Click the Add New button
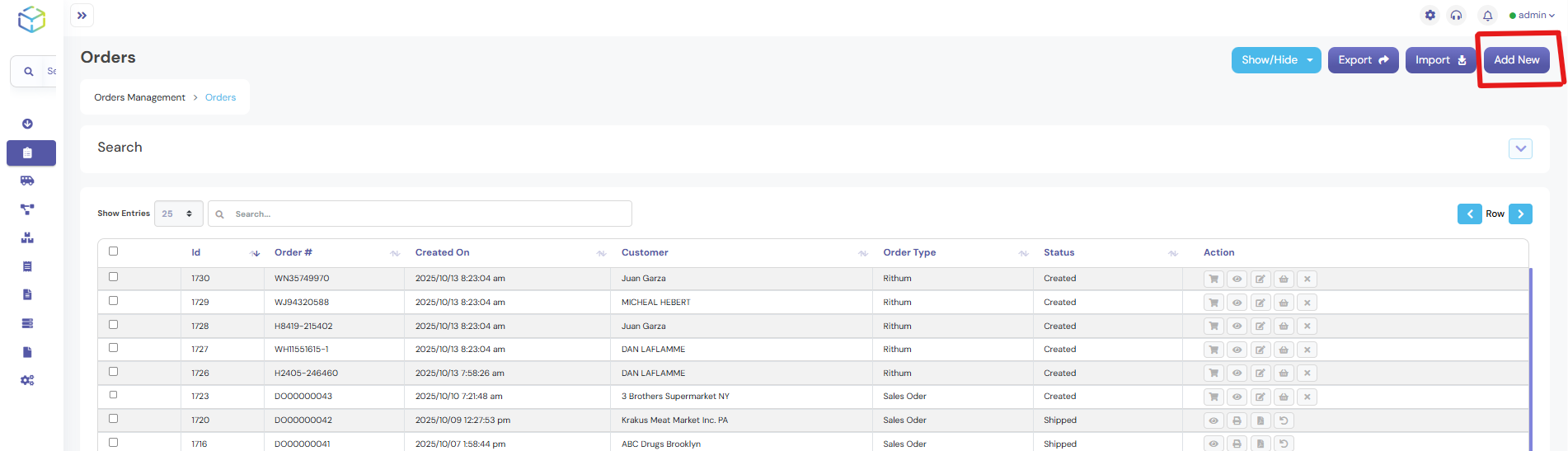 1516,60
